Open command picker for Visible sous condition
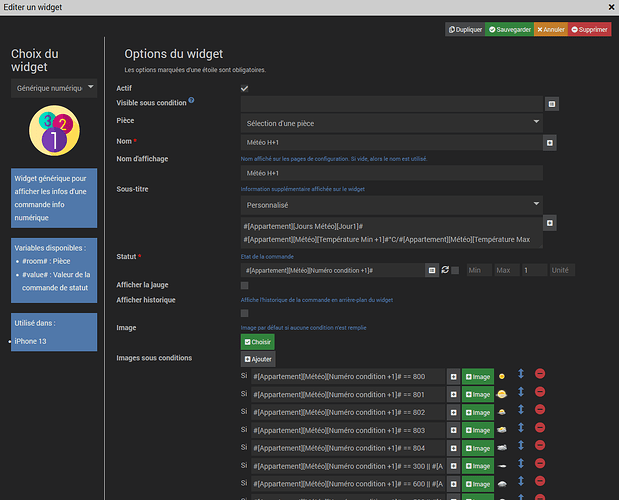The width and height of the screenshot is (619, 500). click(550, 103)
